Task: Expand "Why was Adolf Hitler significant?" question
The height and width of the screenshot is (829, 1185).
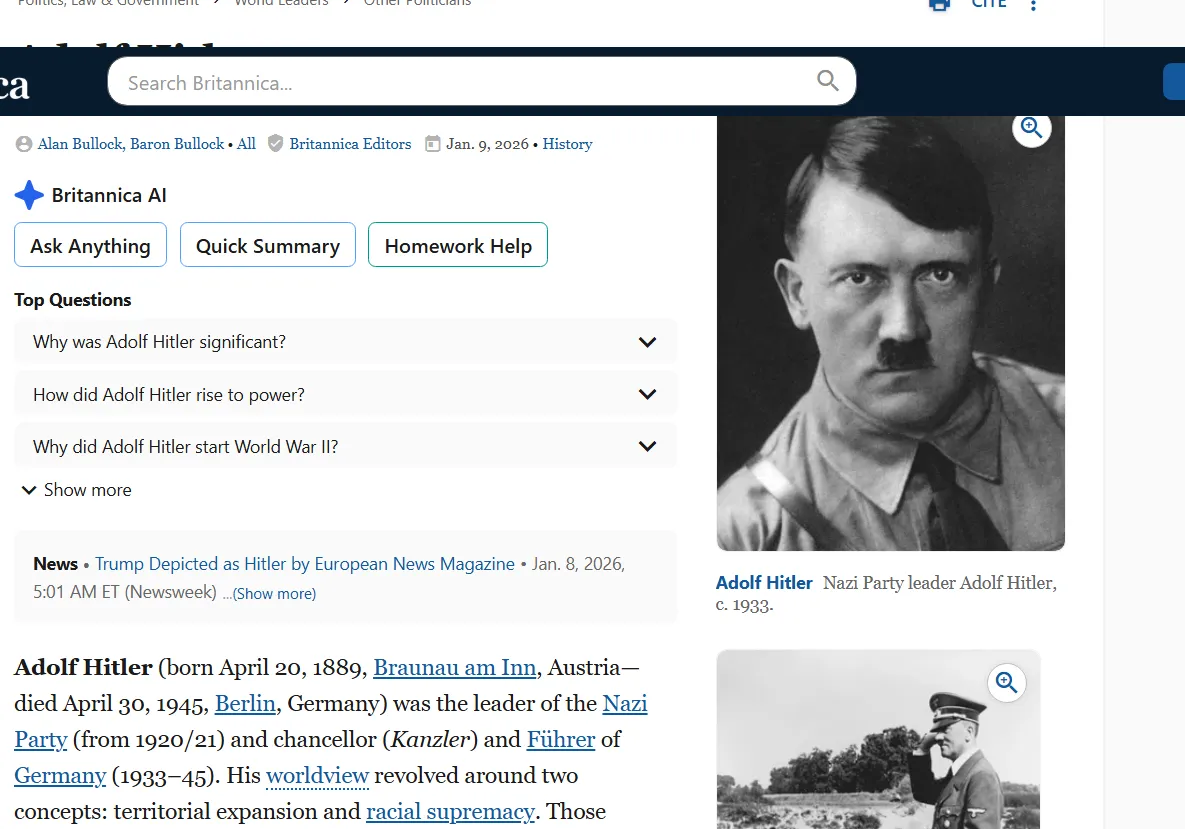Action: 646,342
